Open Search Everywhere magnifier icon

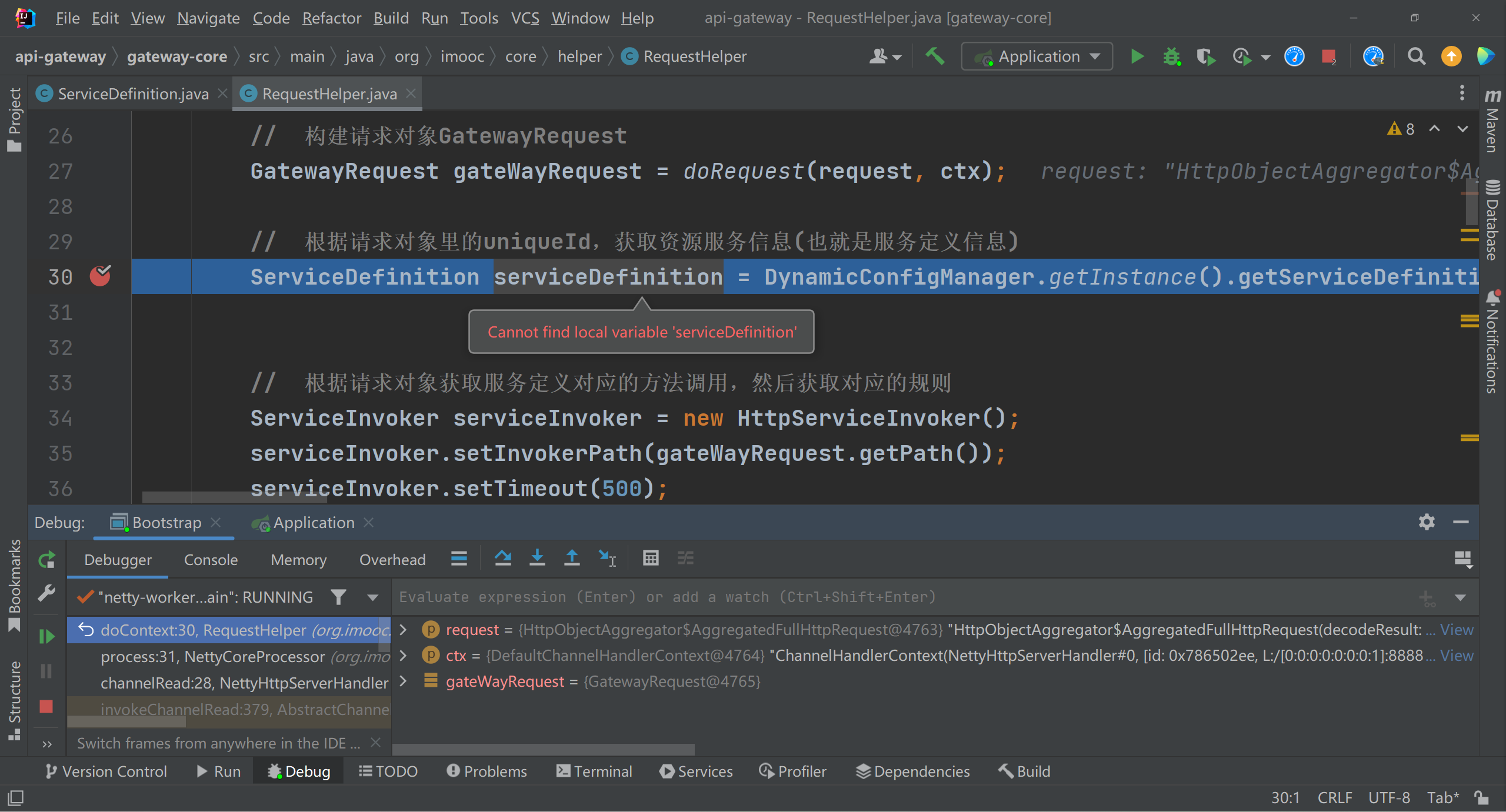1416,56
